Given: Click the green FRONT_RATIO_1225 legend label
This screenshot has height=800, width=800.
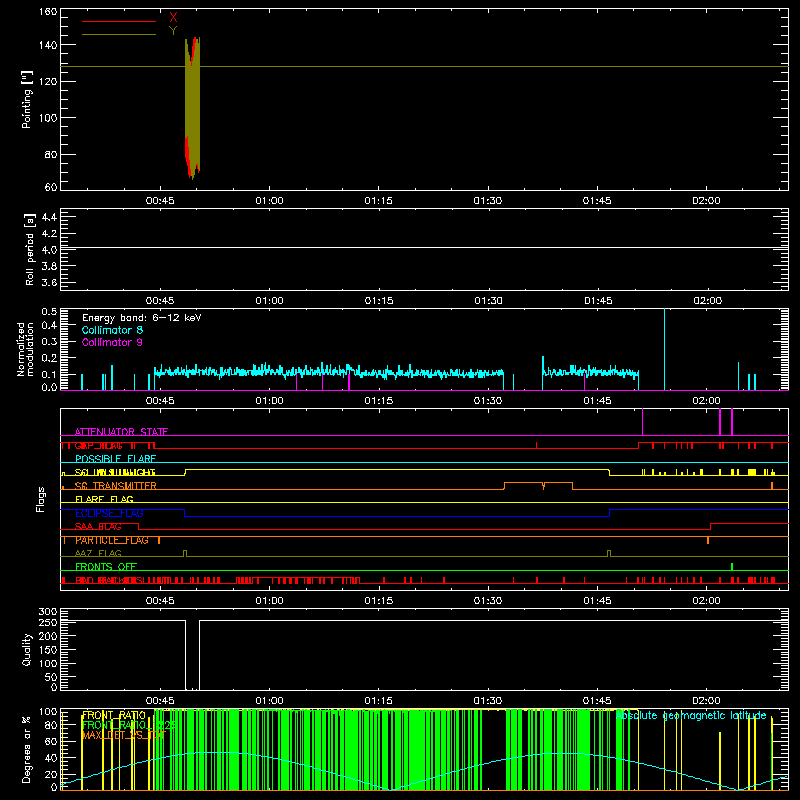Looking at the screenshot, I should 129,725.
